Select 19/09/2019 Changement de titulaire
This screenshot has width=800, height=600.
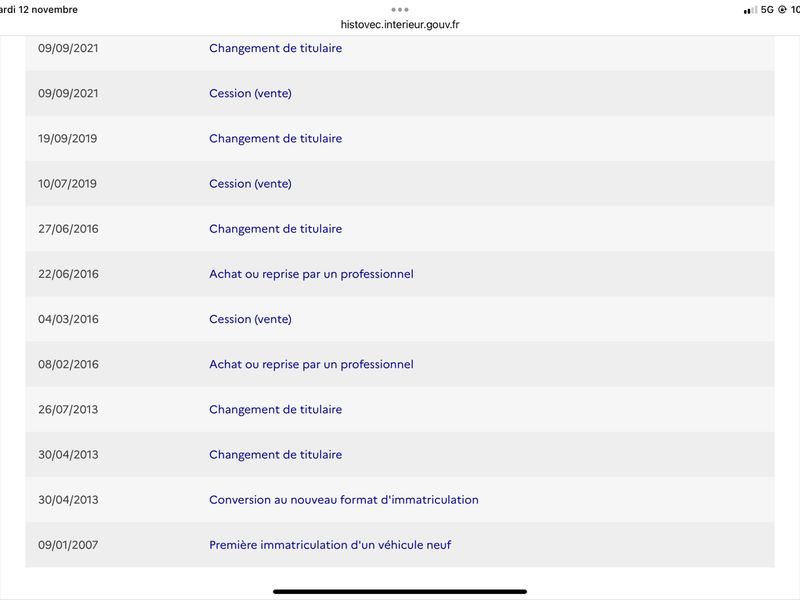point(400,139)
